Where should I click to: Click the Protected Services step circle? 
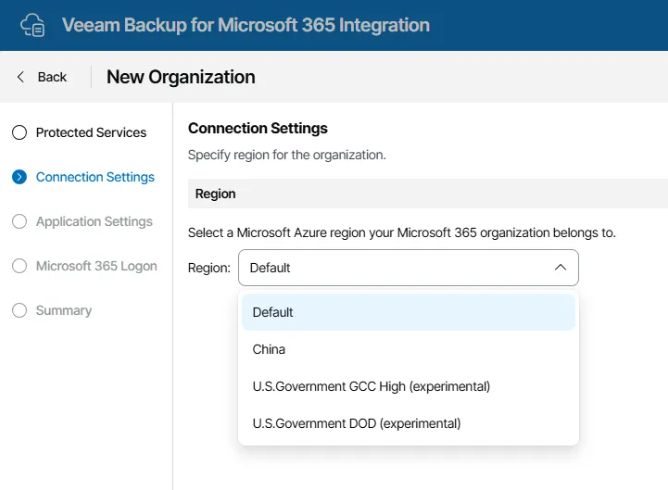[x=19, y=133]
